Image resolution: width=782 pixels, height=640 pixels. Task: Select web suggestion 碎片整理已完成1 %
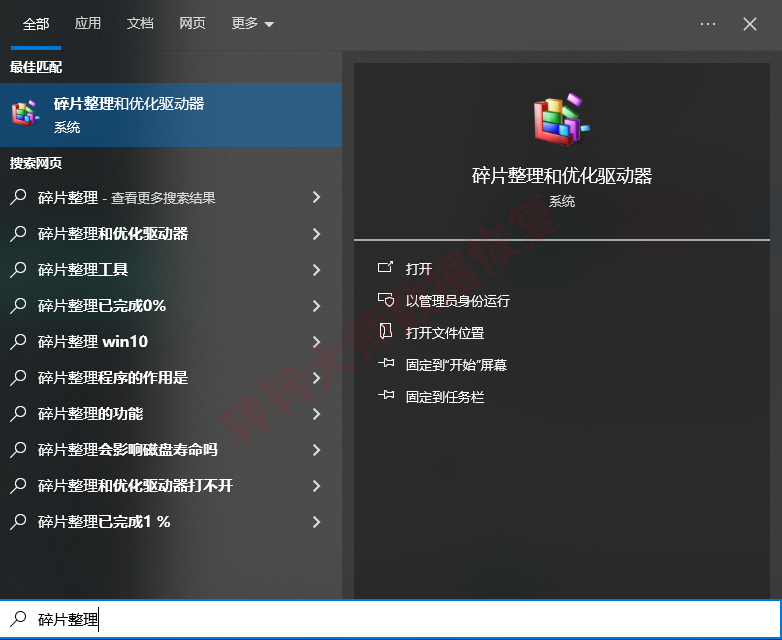tap(104, 521)
